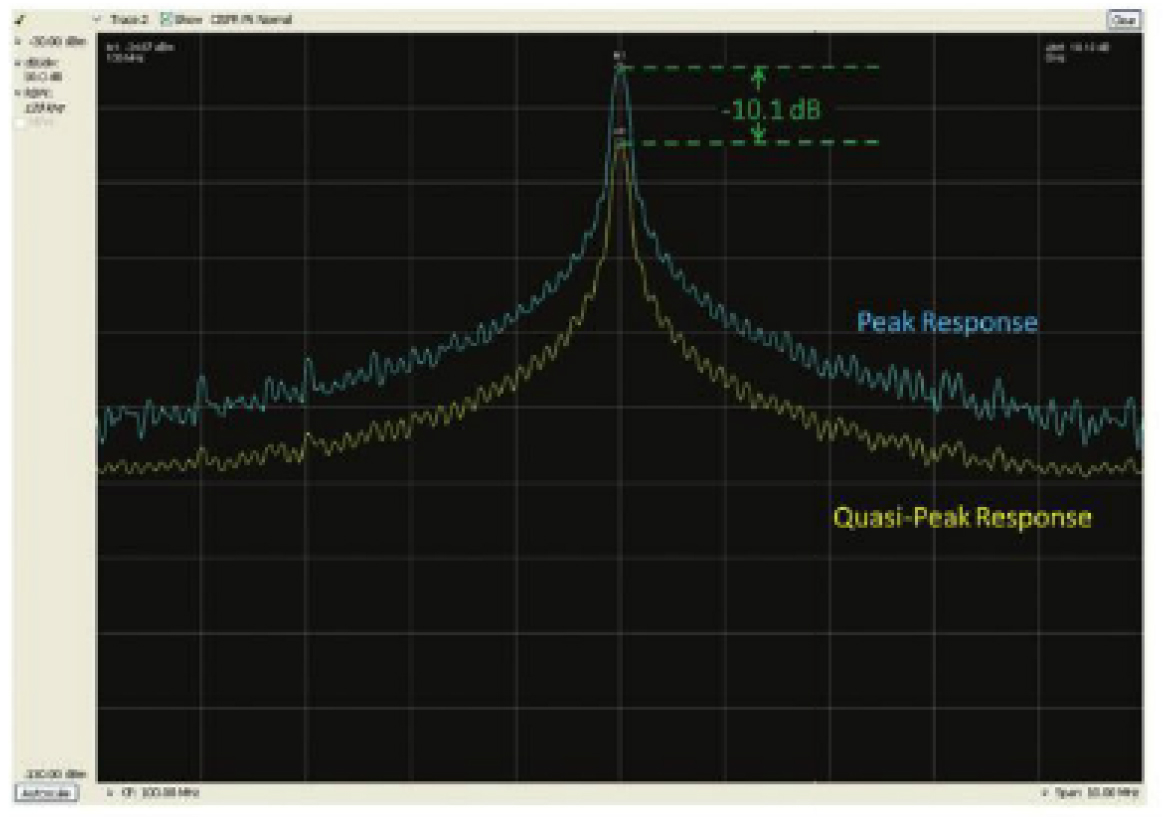Select the center frequency CF field
Viewport: 1163px width, 817px height.
point(157,792)
